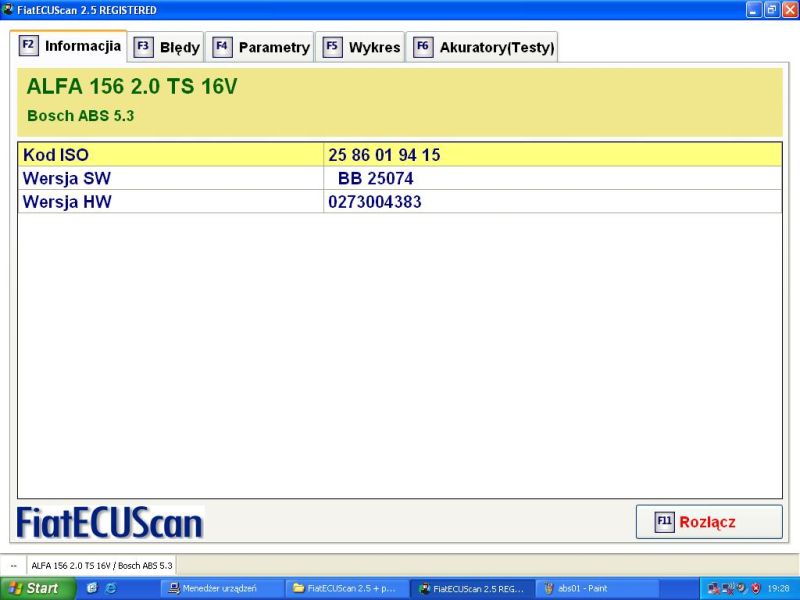
Task: Minimize the FiatECUScan window
Action: tap(754, 9)
